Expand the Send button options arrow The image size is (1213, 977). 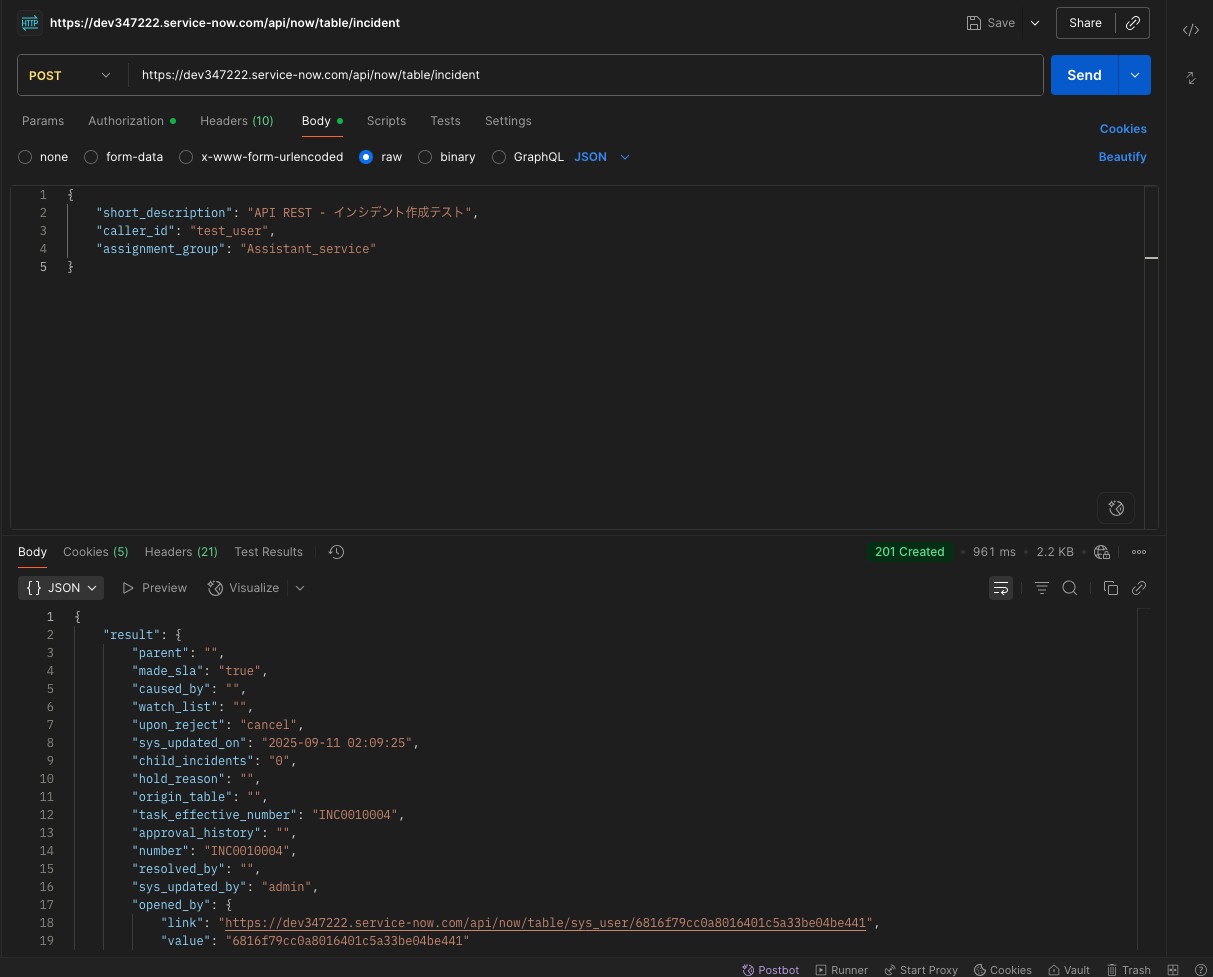point(1134,75)
